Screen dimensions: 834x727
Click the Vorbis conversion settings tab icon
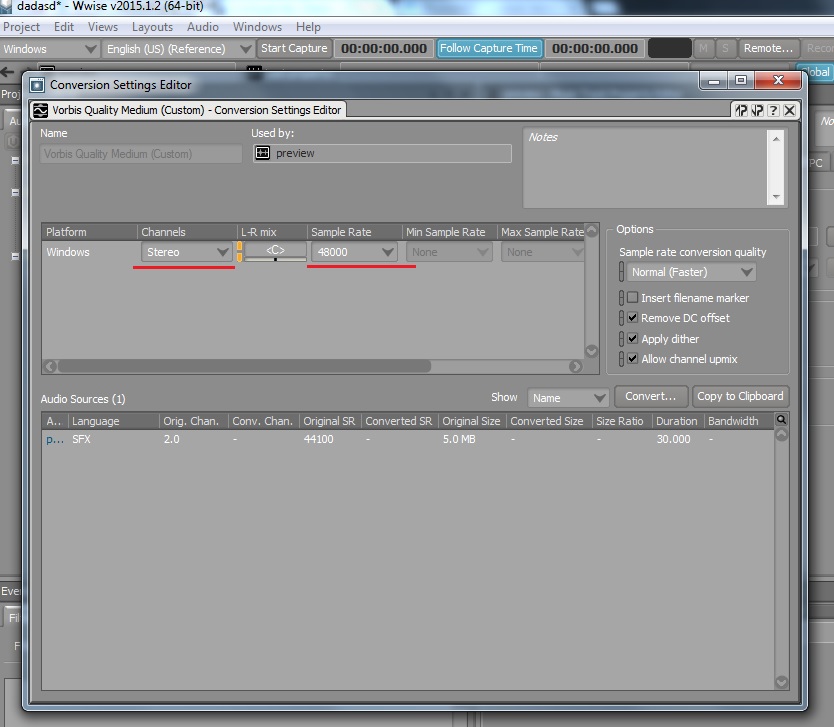click(x=40, y=110)
